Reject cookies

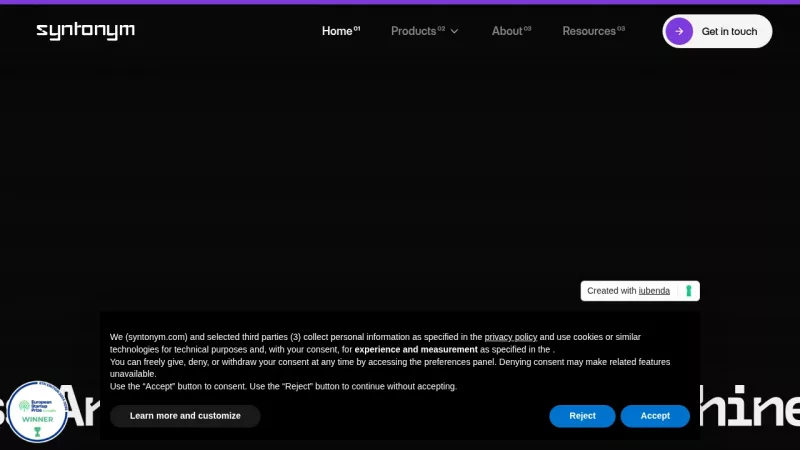582,416
